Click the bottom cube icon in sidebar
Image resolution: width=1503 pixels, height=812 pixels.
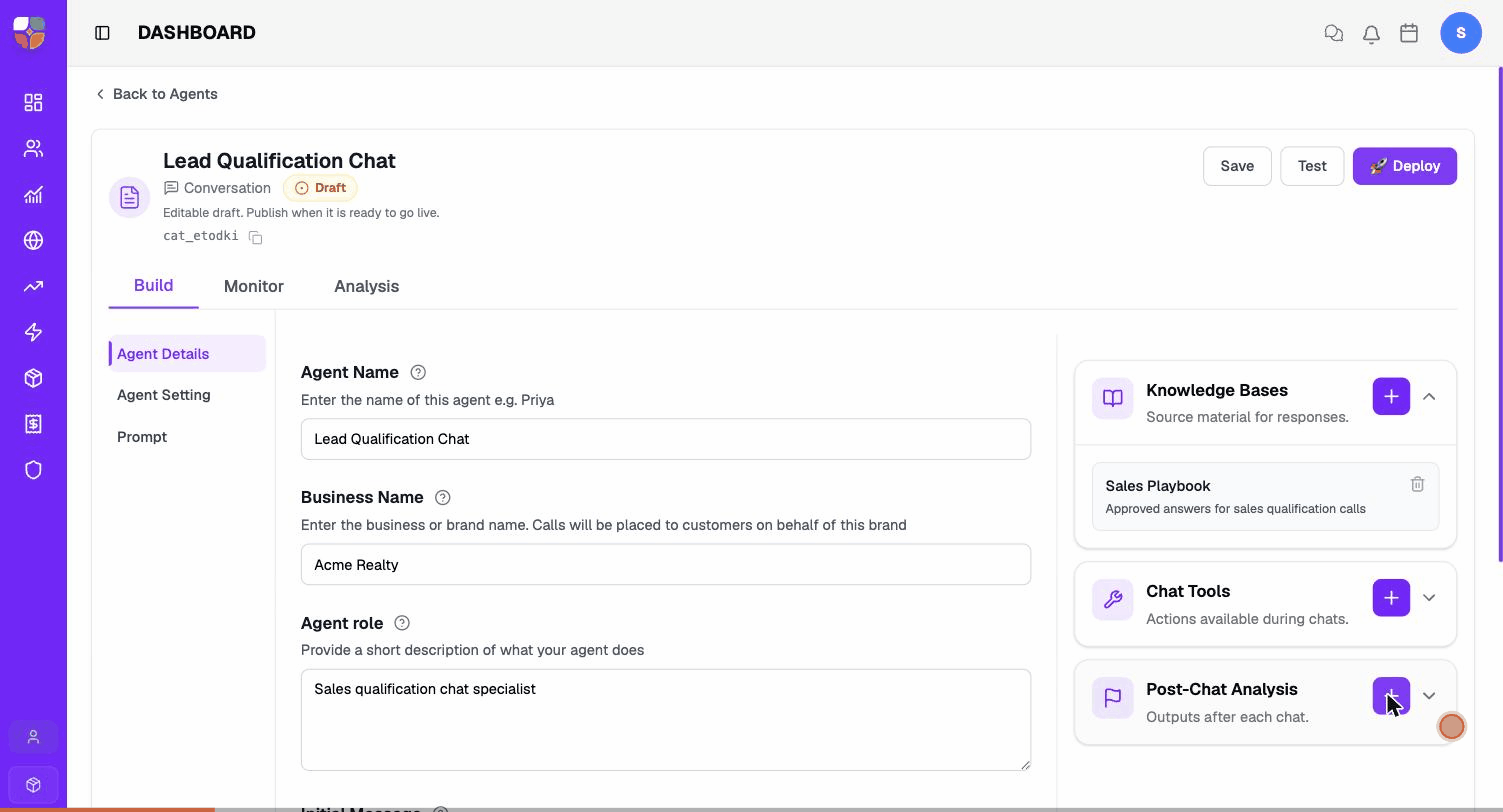tap(33, 785)
